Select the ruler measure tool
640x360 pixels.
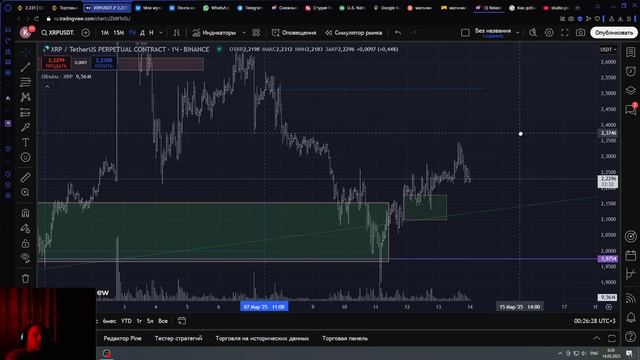pyautogui.click(x=25, y=177)
